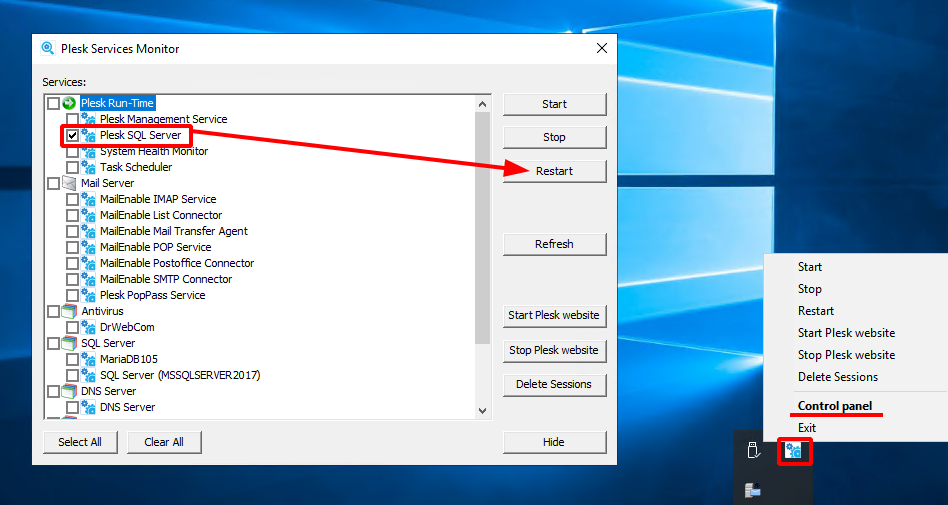Screen dimensions: 948x505
Task: Enable the MailEnable SMTP Connector checkbox
Action: (72, 279)
